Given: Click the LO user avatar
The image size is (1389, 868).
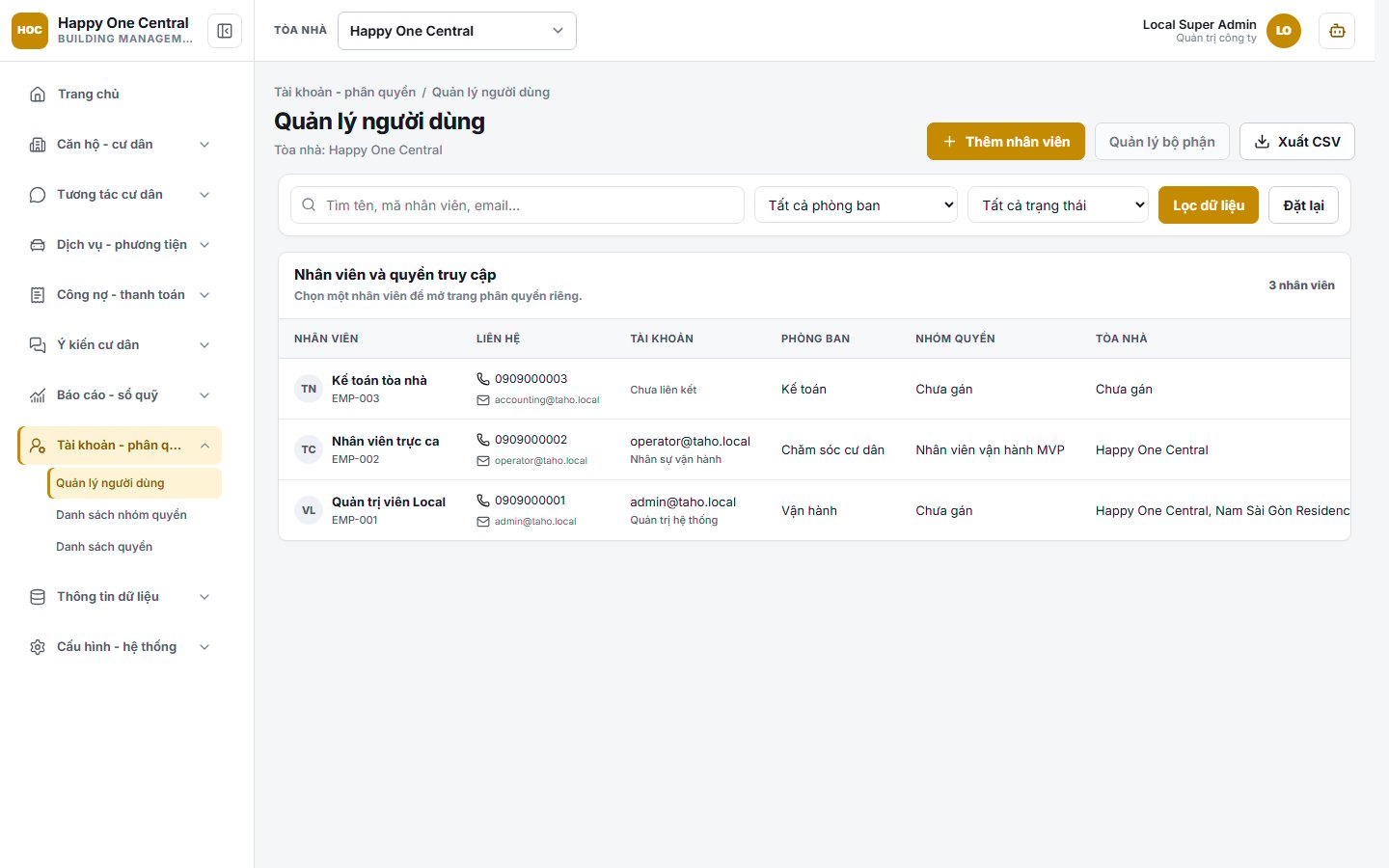Looking at the screenshot, I should click(1283, 31).
